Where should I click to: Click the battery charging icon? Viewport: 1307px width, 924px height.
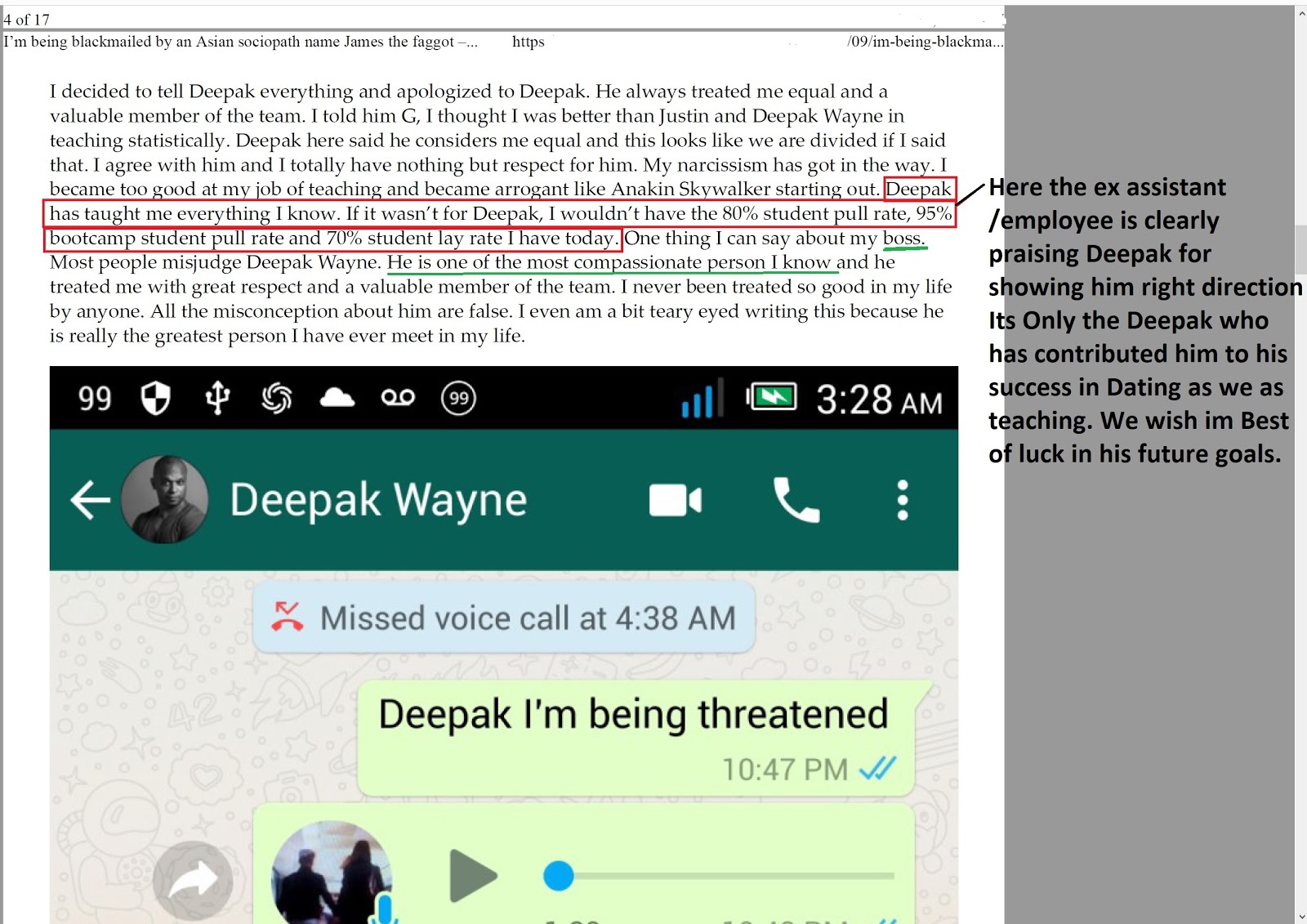771,398
